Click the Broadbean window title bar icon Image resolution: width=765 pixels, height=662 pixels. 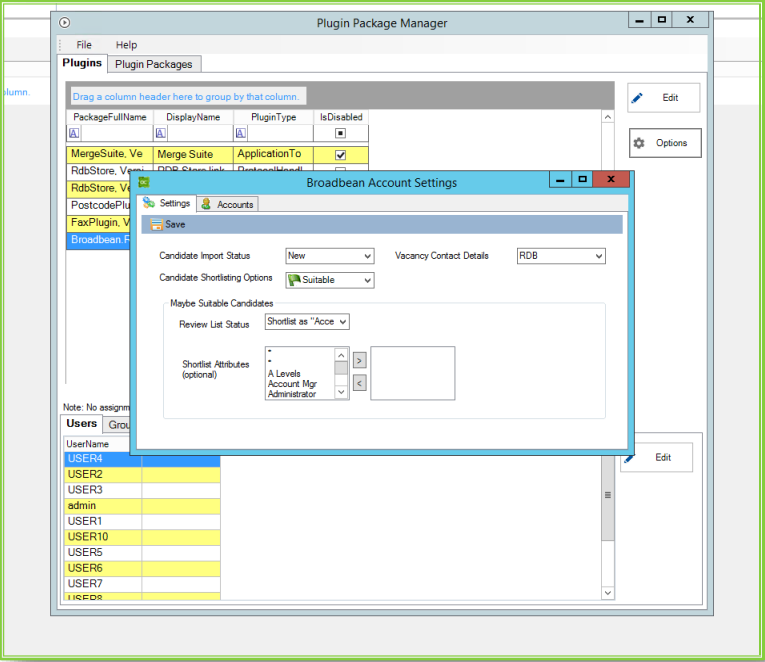pos(143,182)
